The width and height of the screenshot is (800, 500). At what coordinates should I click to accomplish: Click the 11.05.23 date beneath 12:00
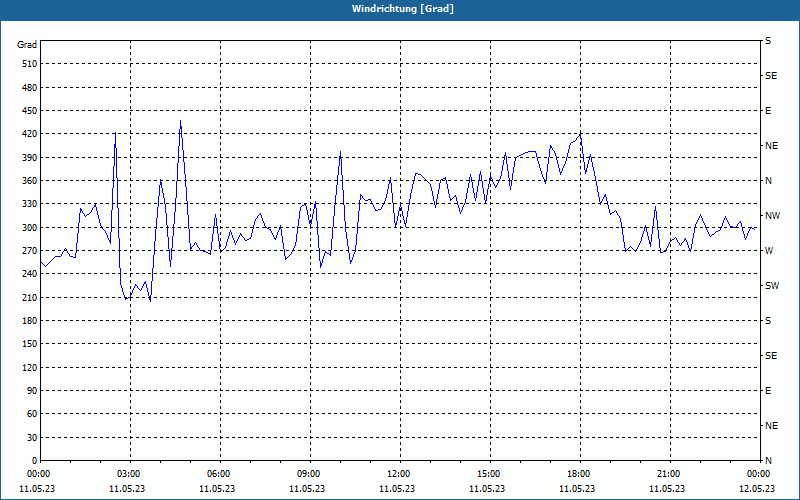click(397, 489)
